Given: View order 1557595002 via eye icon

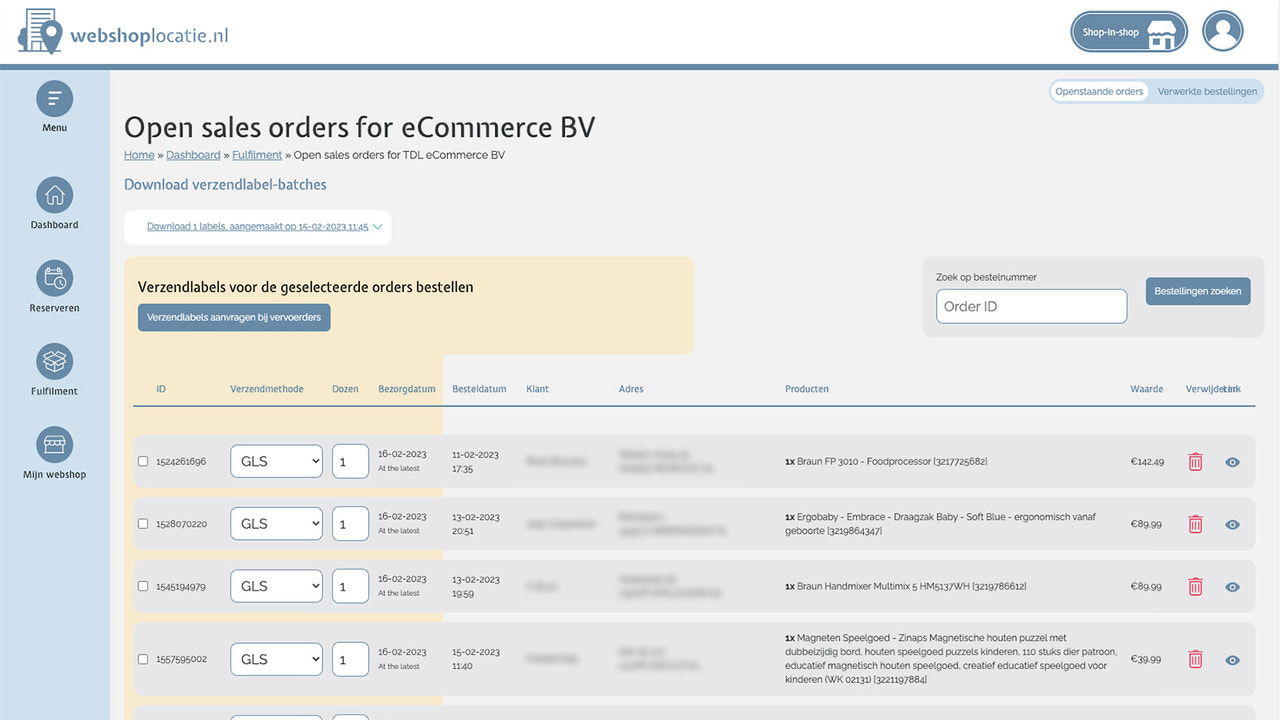Looking at the screenshot, I should [1233, 660].
